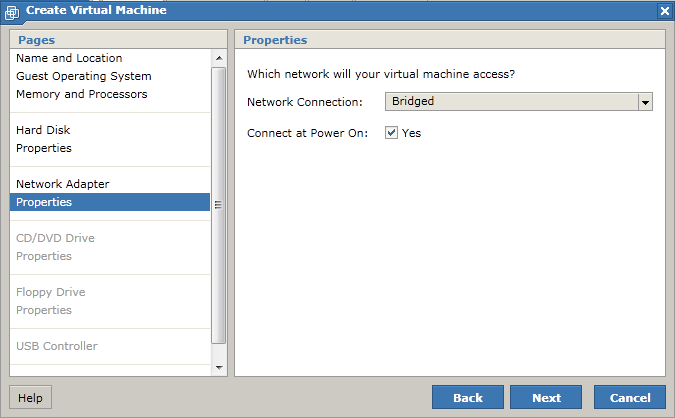675x418 pixels.
Task: Click the Next button
Action: 546,397
